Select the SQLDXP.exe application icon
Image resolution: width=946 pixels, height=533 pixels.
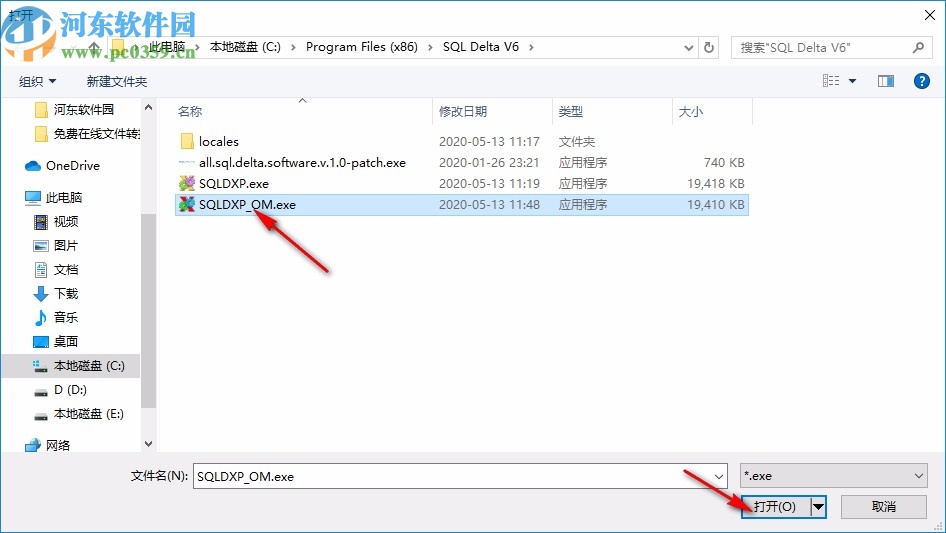[187, 183]
